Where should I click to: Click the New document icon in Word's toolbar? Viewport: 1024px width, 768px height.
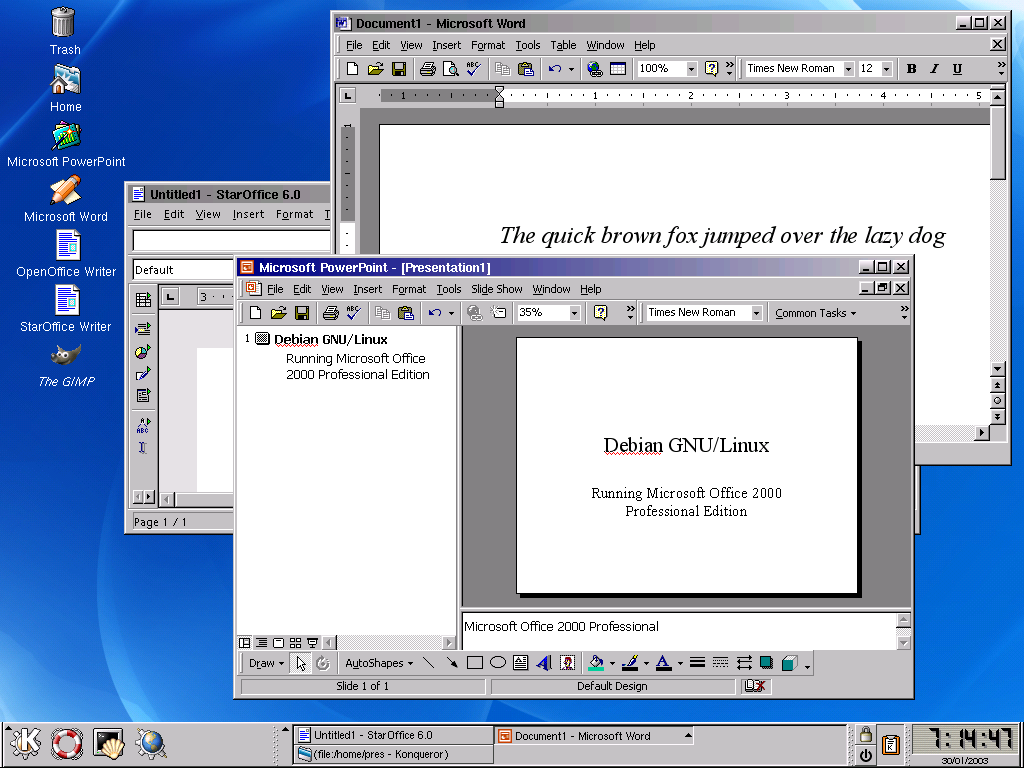tap(352, 69)
